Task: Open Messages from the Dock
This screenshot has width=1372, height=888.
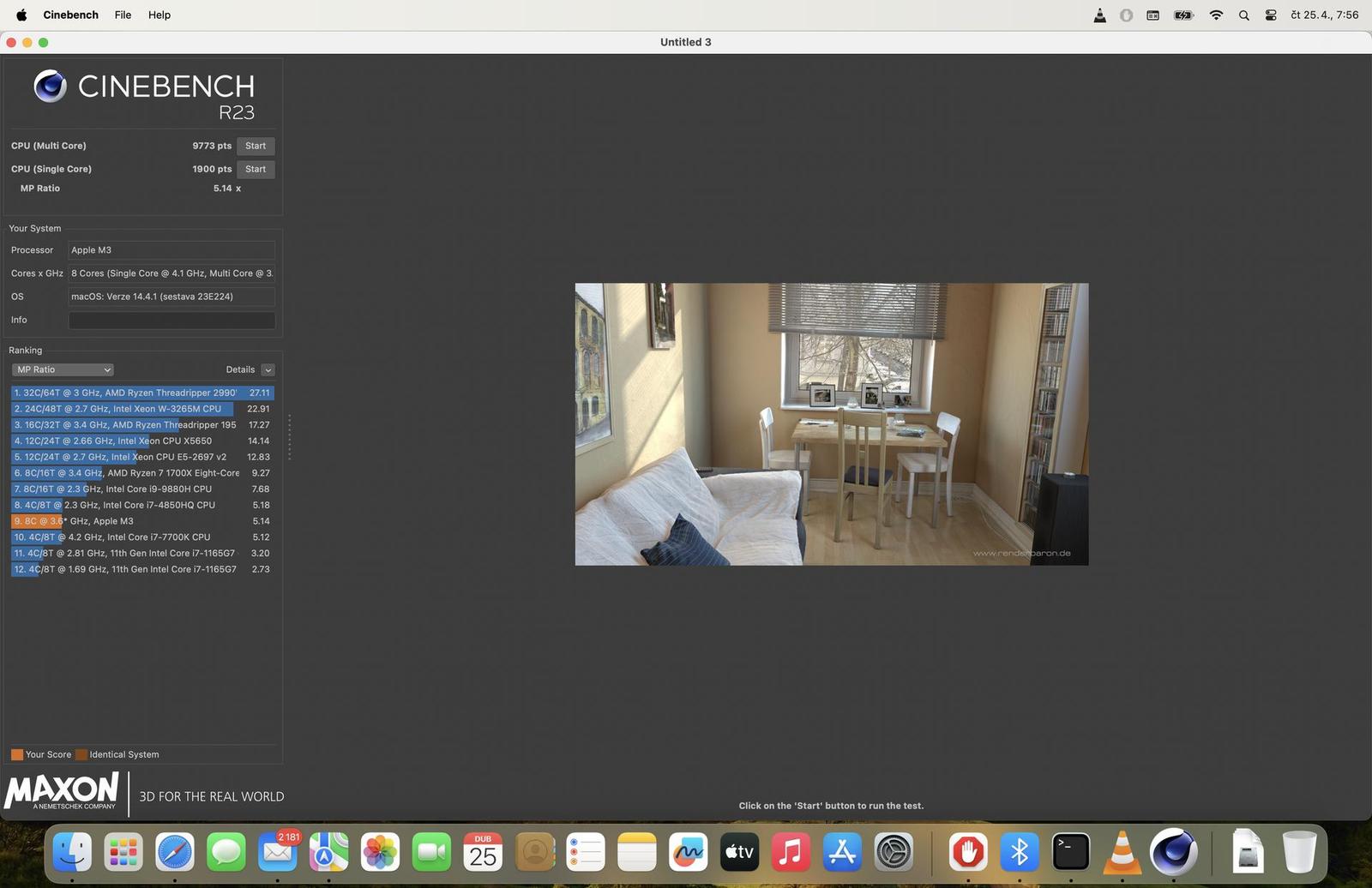Action: point(226,852)
